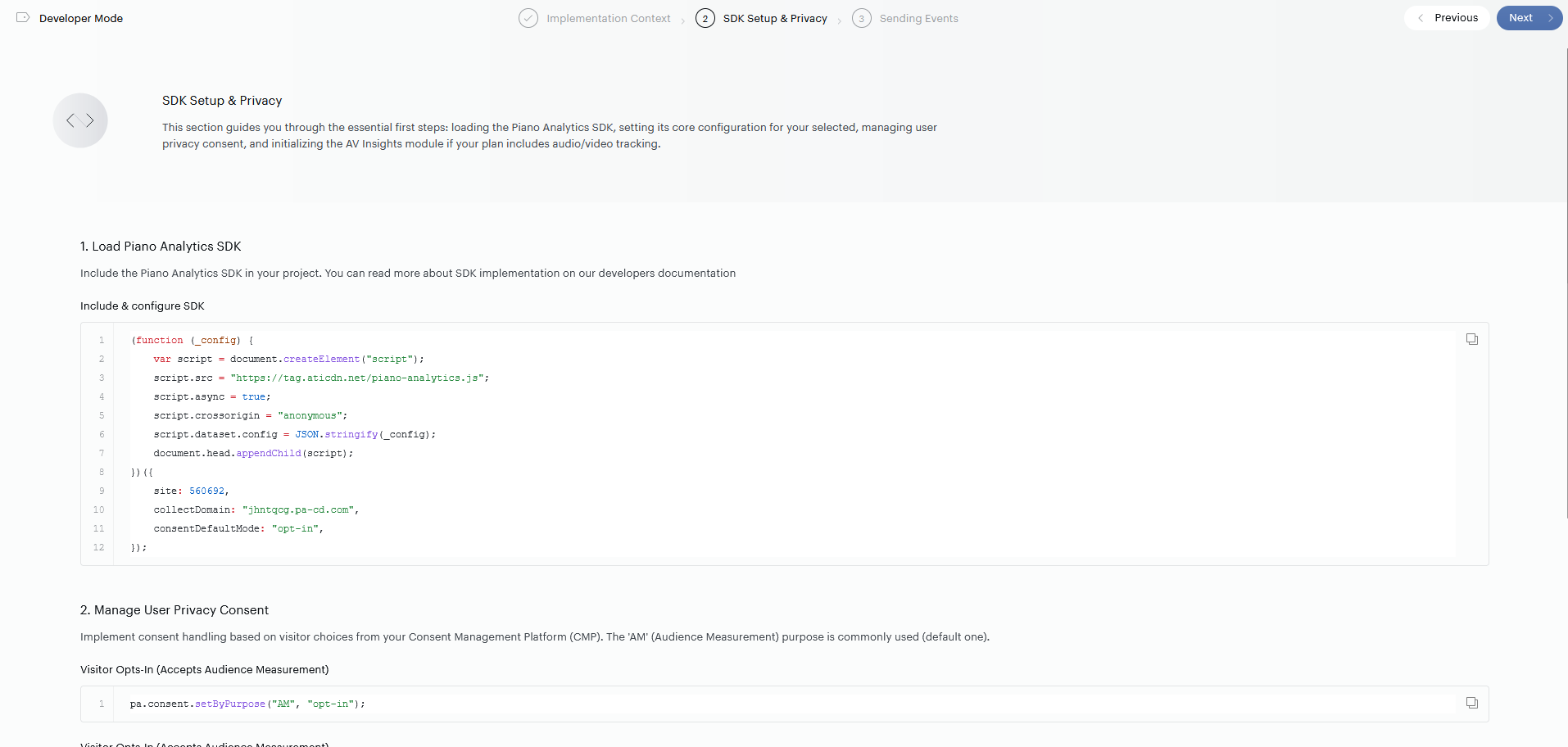1568x747 pixels.
Task: Click the Developer Mode label
Action: tap(81, 18)
